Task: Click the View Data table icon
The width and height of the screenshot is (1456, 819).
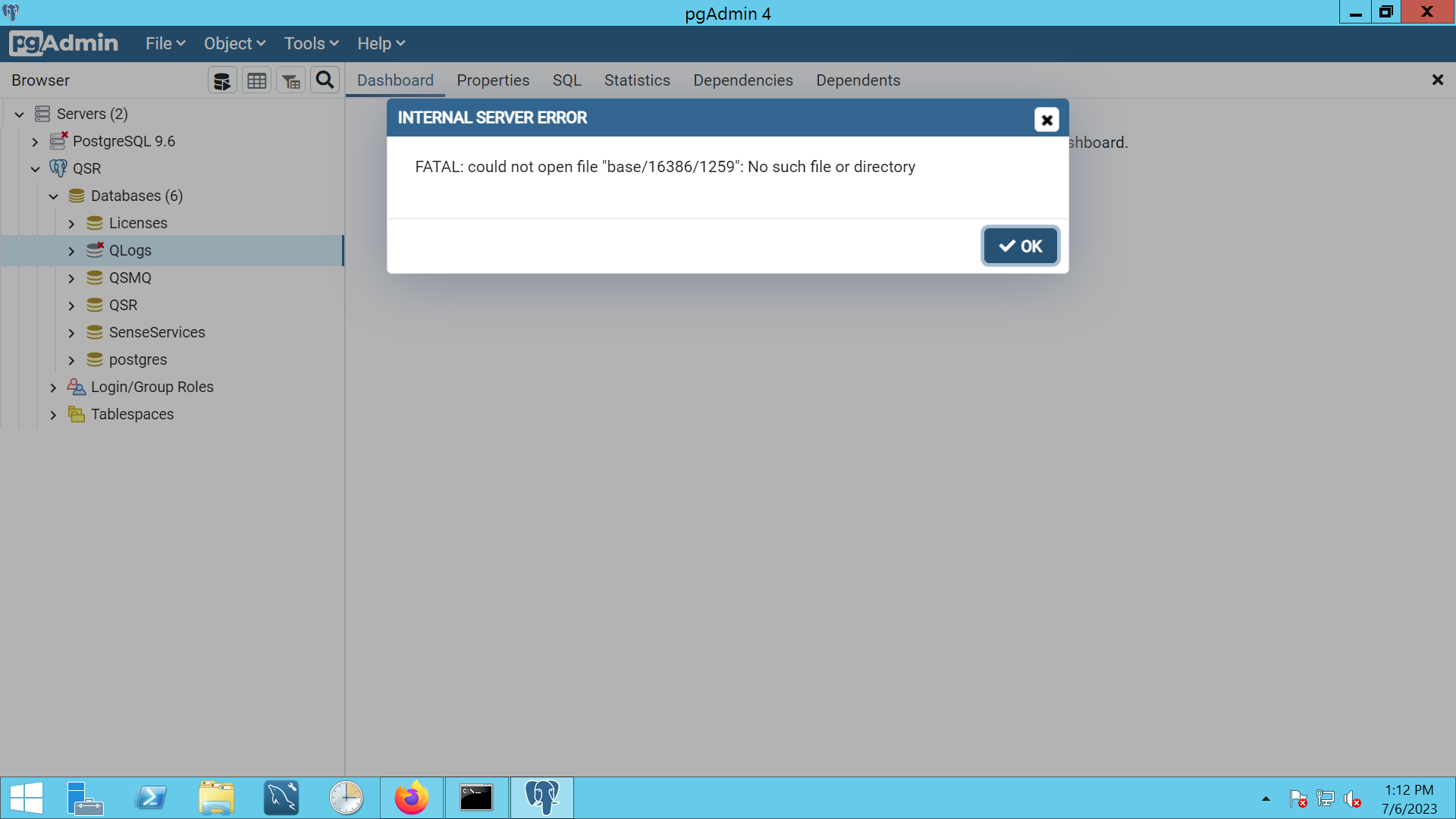Action: click(256, 80)
